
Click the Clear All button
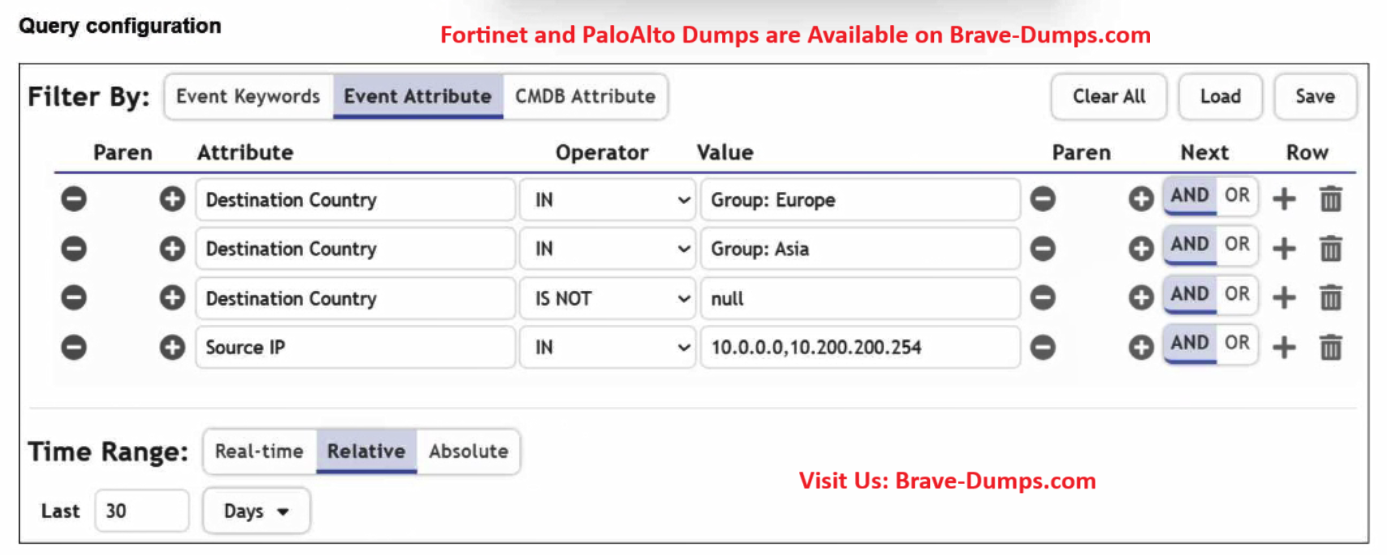coord(1109,97)
